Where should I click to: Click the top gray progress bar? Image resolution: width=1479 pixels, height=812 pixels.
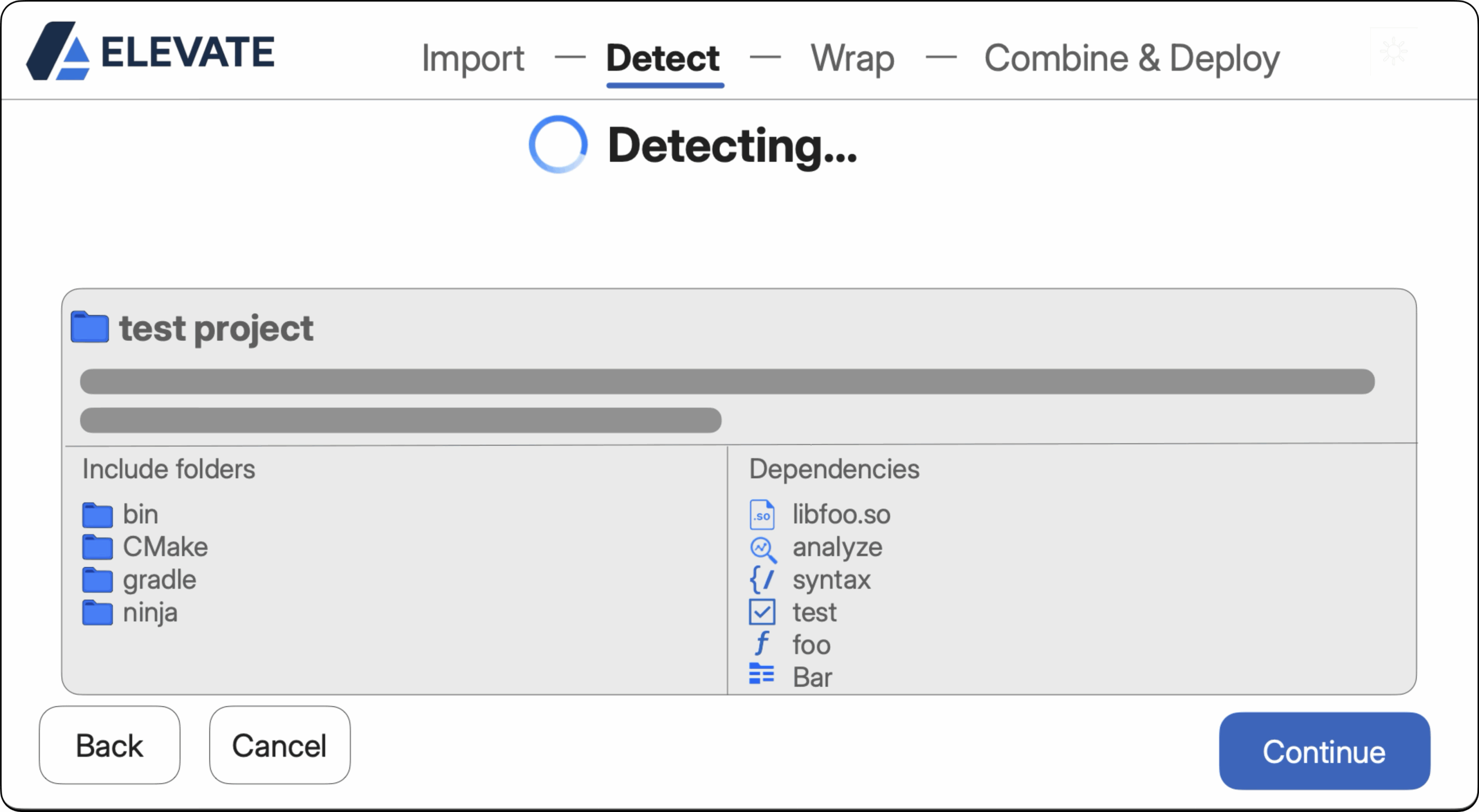[x=727, y=382]
